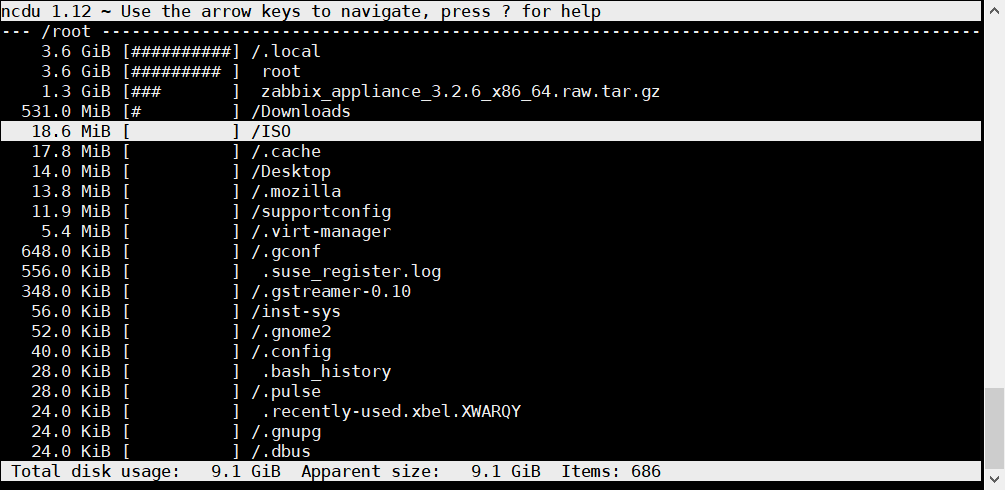Click the Apparent size status text

point(420,471)
